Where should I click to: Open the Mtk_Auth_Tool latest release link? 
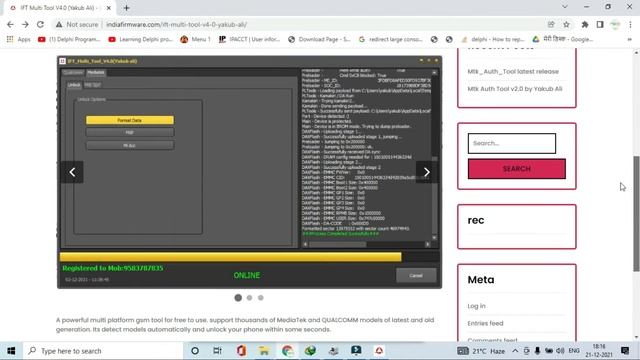(513, 71)
